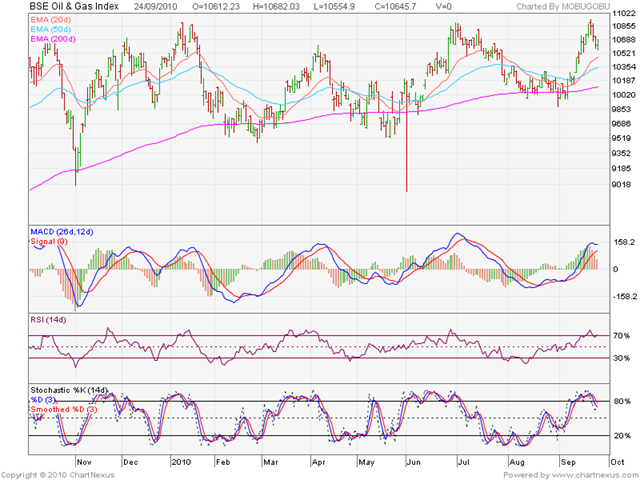Click the RSI 30% level label
This screenshot has width=640, height=480.
tap(622, 358)
